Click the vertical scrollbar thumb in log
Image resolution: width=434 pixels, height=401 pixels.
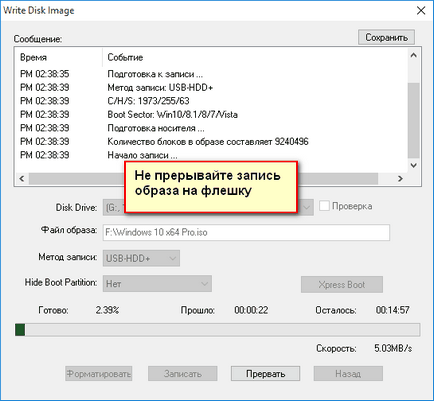(x=414, y=120)
